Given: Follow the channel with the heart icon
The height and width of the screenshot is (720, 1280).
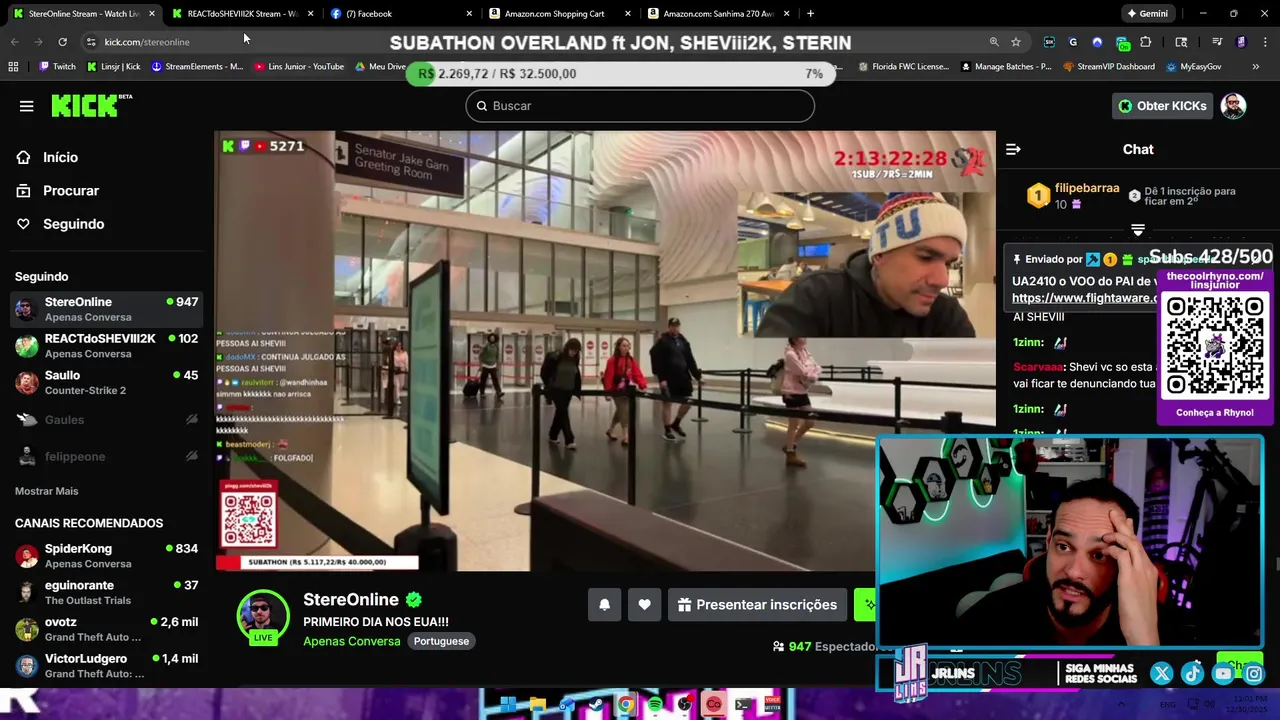Looking at the screenshot, I should click(644, 604).
